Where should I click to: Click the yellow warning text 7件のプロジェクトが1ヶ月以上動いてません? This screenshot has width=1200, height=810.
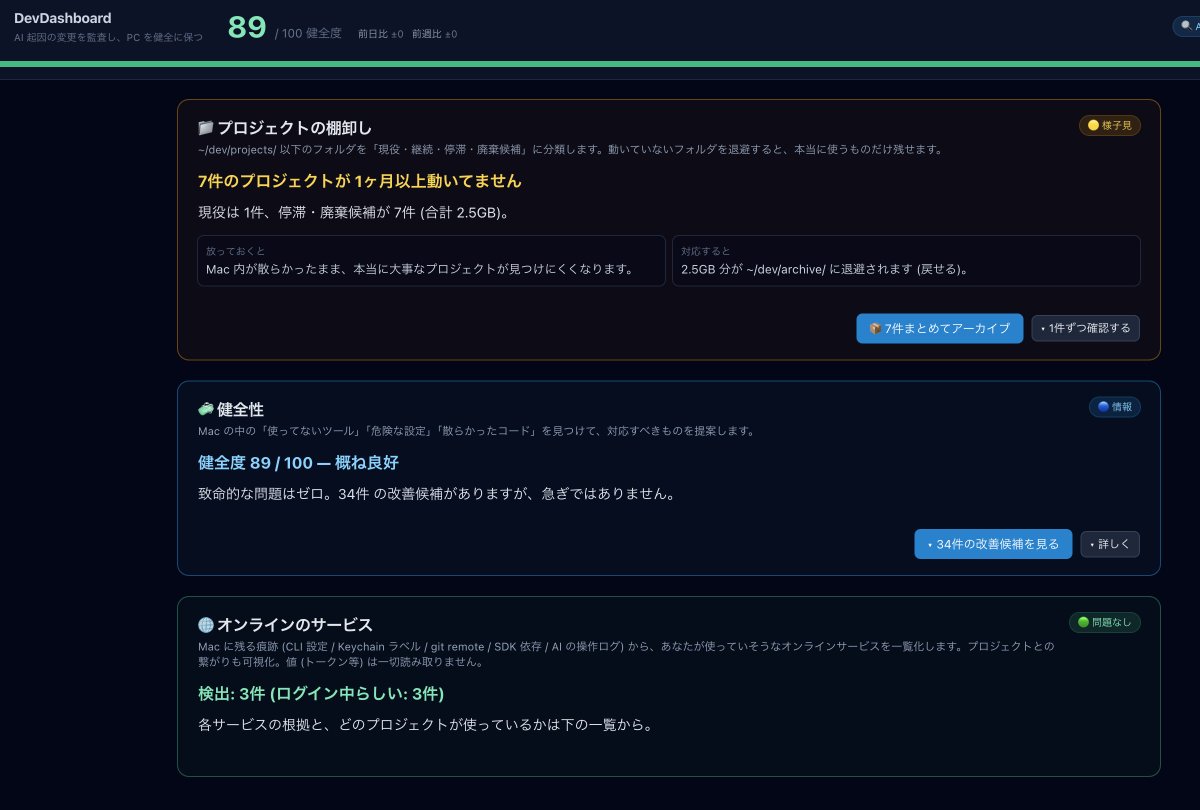[x=360, y=181]
